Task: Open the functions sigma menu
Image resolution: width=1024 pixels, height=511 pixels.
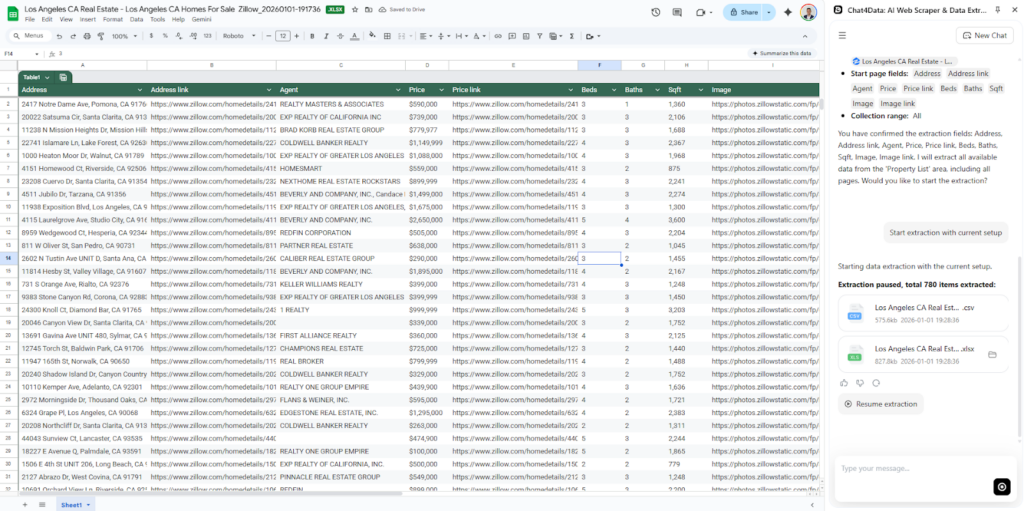Action: pos(571,37)
